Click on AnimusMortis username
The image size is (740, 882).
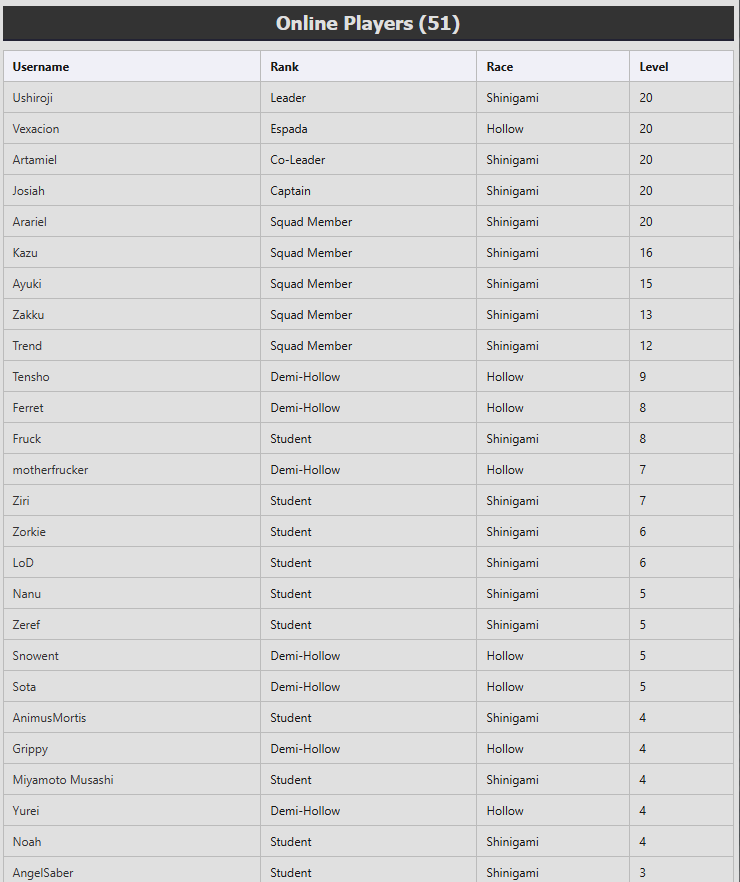(49, 718)
